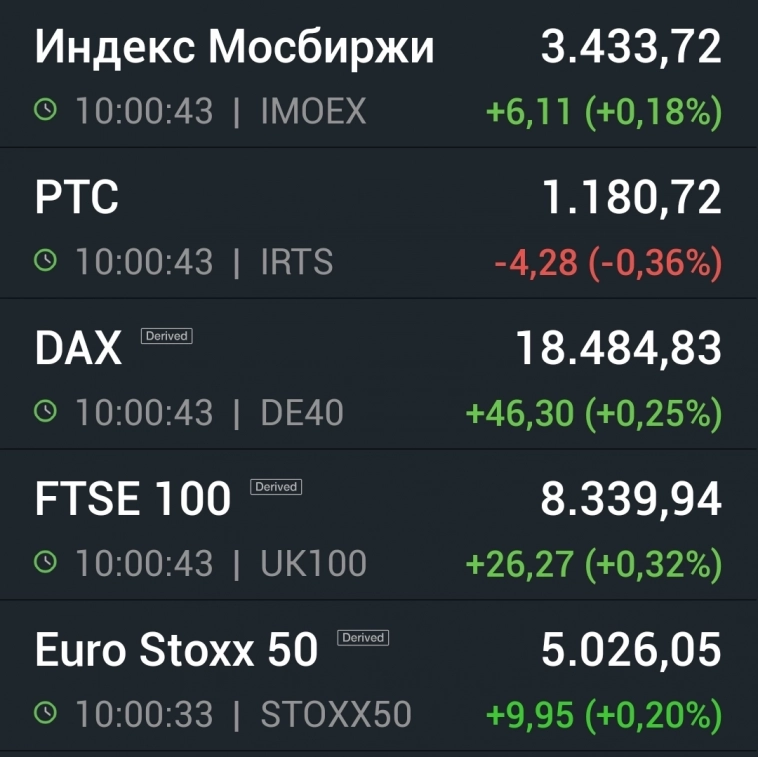Click the clock icon beside UK100
This screenshot has height=757, width=758.
point(46,563)
